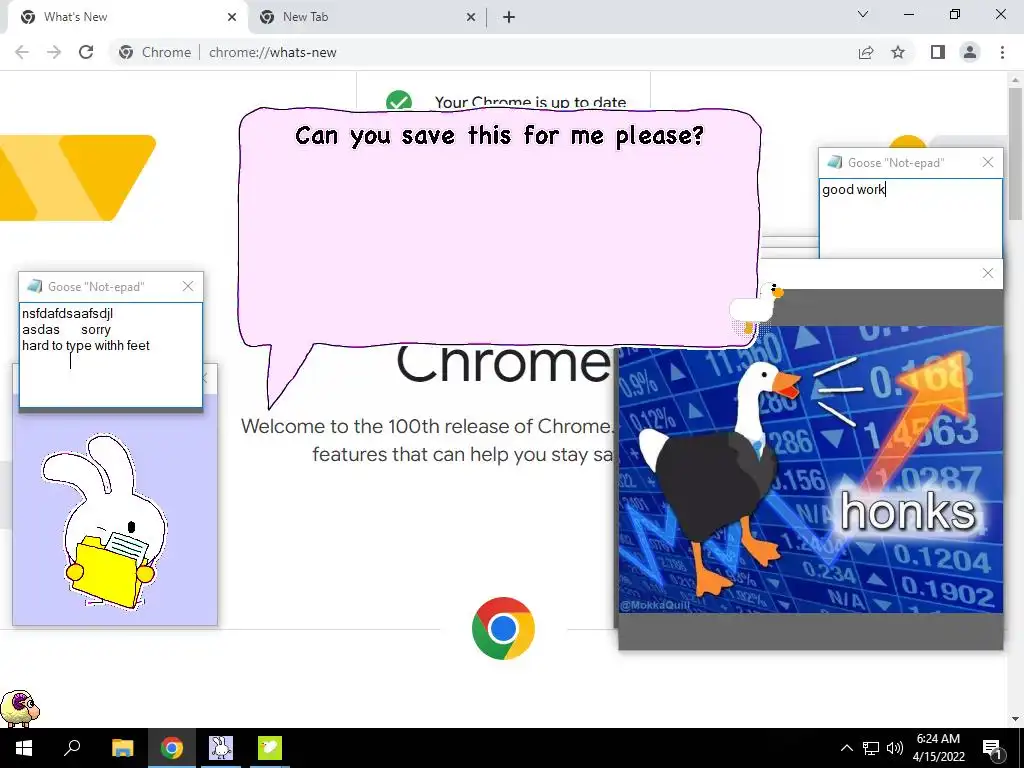Click inside the "good work" text area
The height and width of the screenshot is (768, 1024).
tap(911, 219)
